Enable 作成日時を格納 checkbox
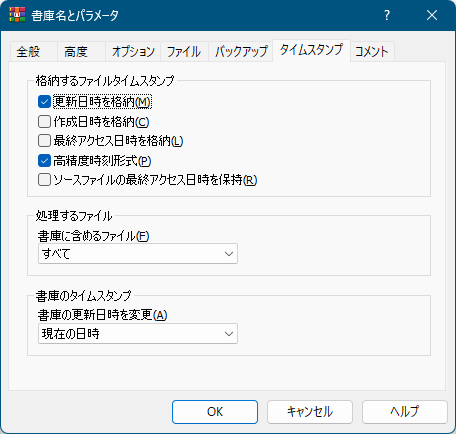 [44, 122]
